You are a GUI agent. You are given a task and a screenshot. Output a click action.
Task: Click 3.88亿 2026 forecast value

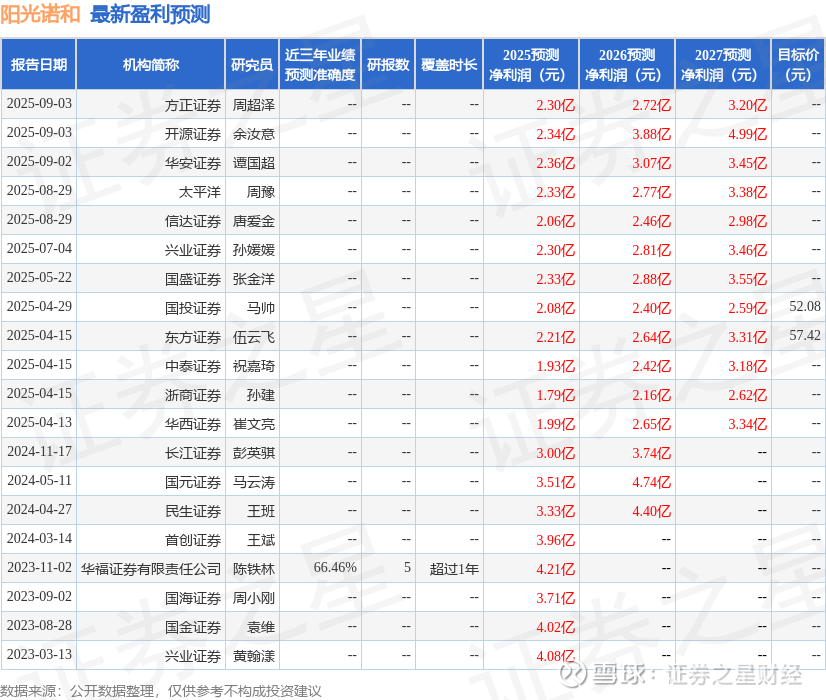[x=652, y=134]
